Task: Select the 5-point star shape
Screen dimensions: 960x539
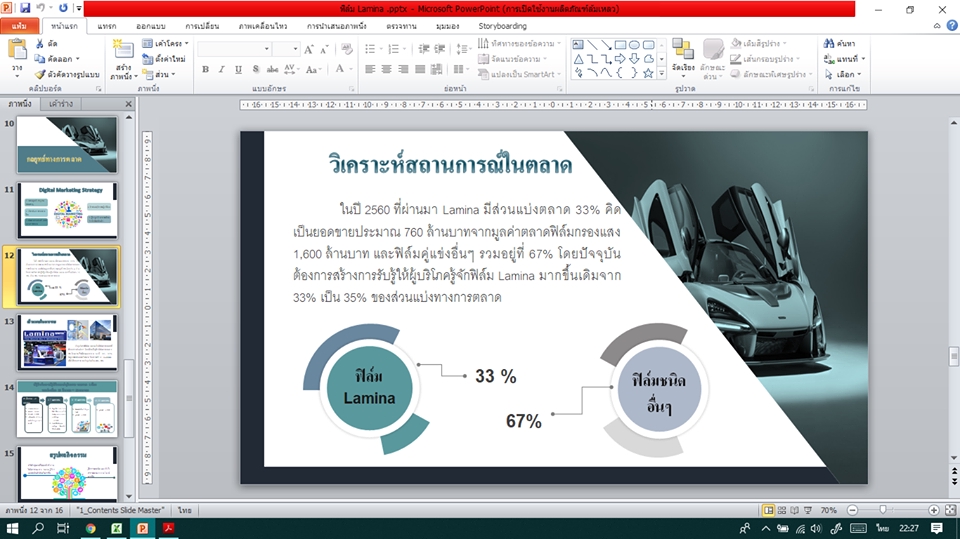Action: [648, 73]
